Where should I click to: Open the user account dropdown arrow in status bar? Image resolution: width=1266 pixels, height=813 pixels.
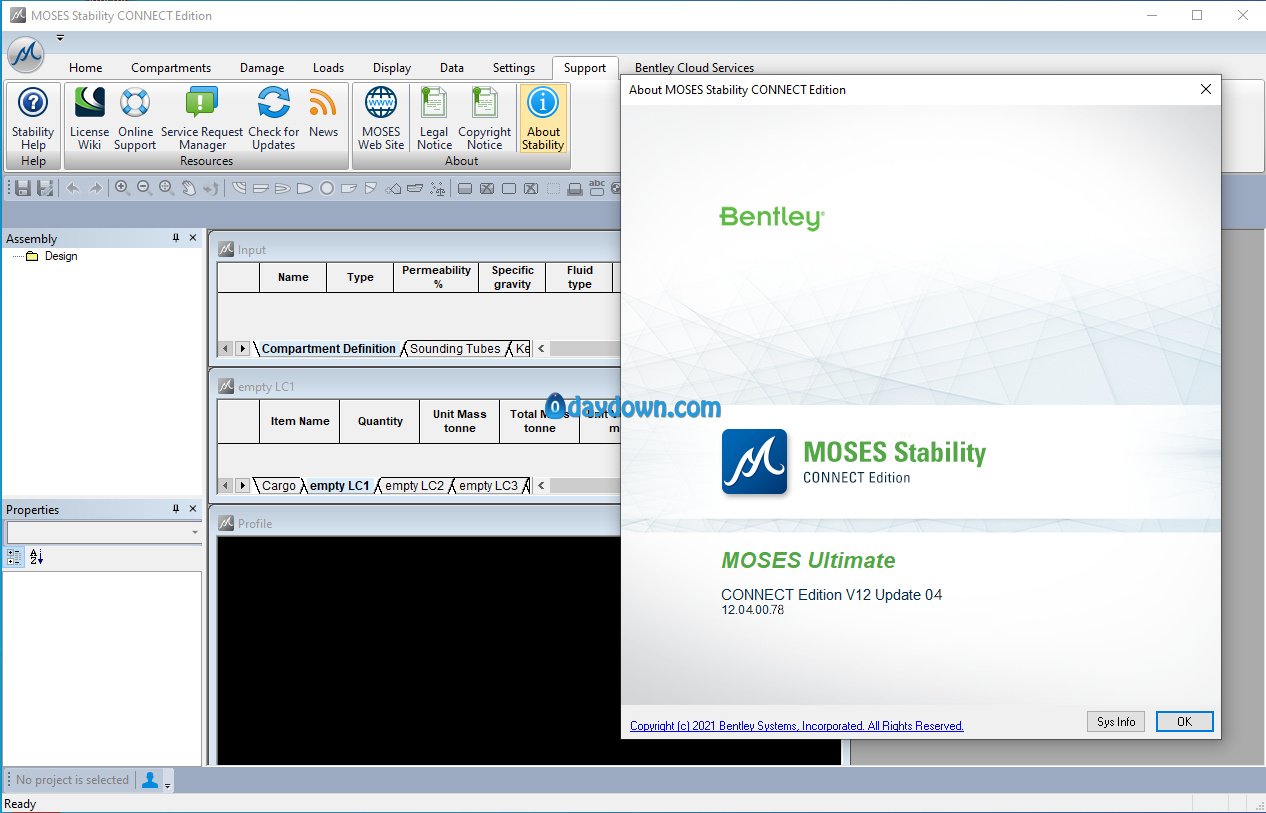(167, 784)
